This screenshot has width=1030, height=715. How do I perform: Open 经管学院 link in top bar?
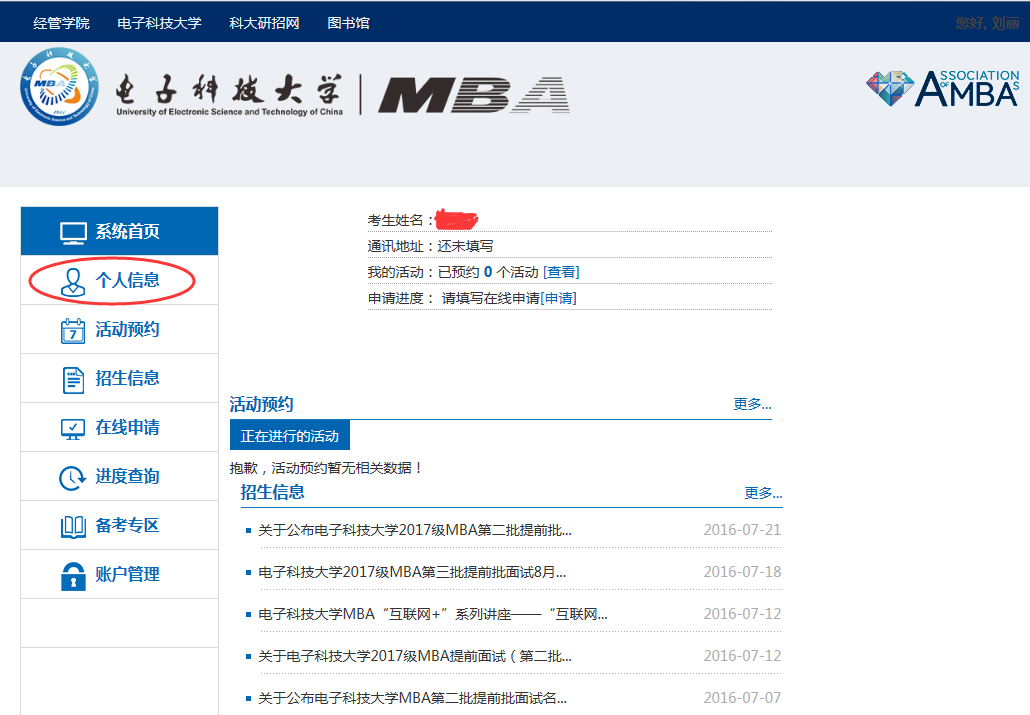61,23
